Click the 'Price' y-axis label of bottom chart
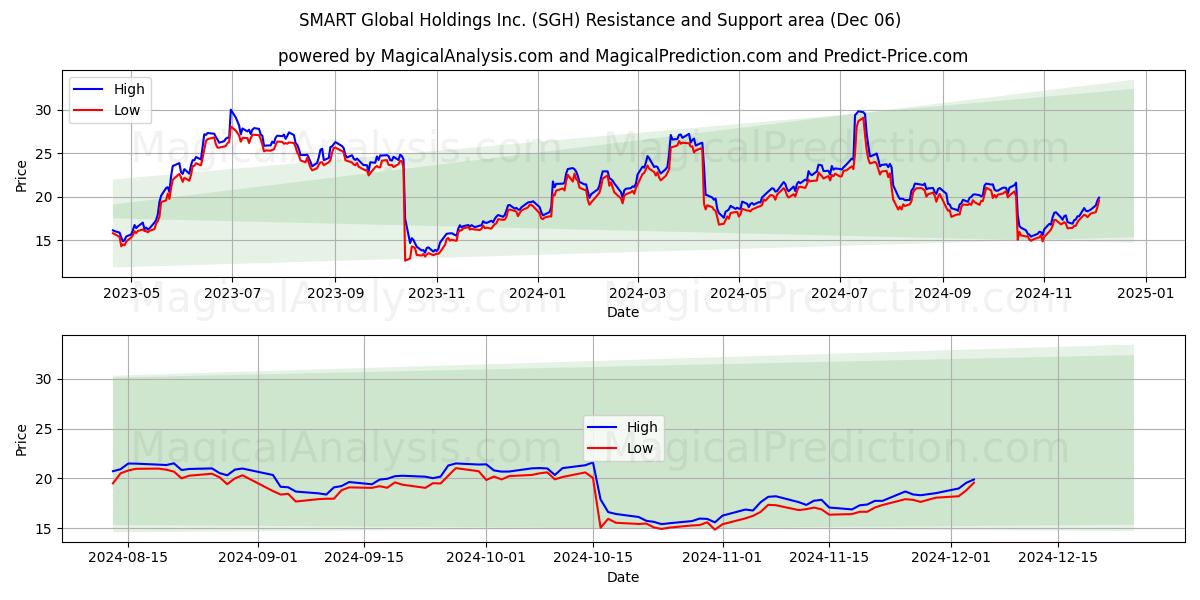The width and height of the screenshot is (1200, 600). [22, 439]
